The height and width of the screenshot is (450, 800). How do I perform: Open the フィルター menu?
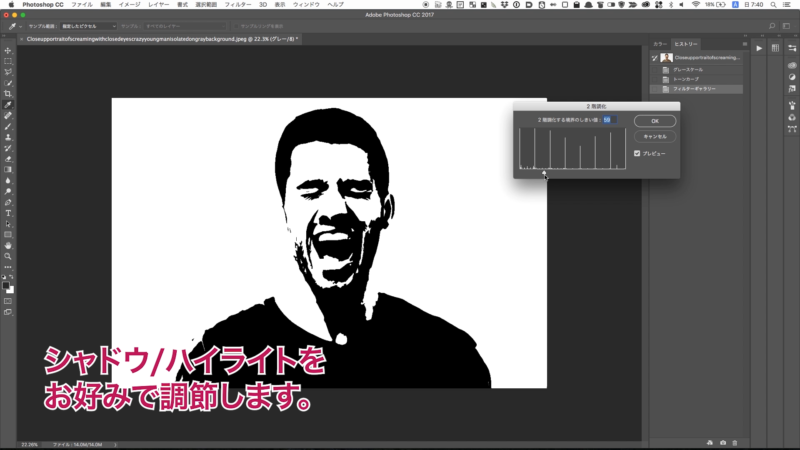click(x=238, y=5)
